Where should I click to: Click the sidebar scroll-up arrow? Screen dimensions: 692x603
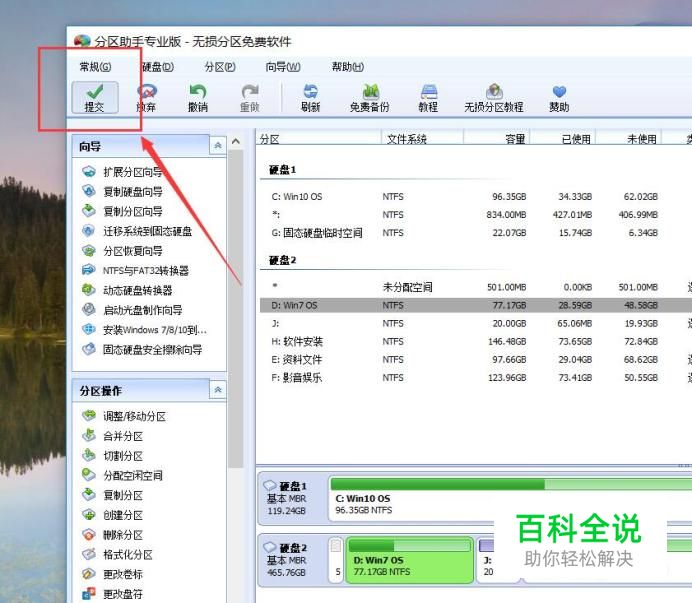tap(236, 142)
